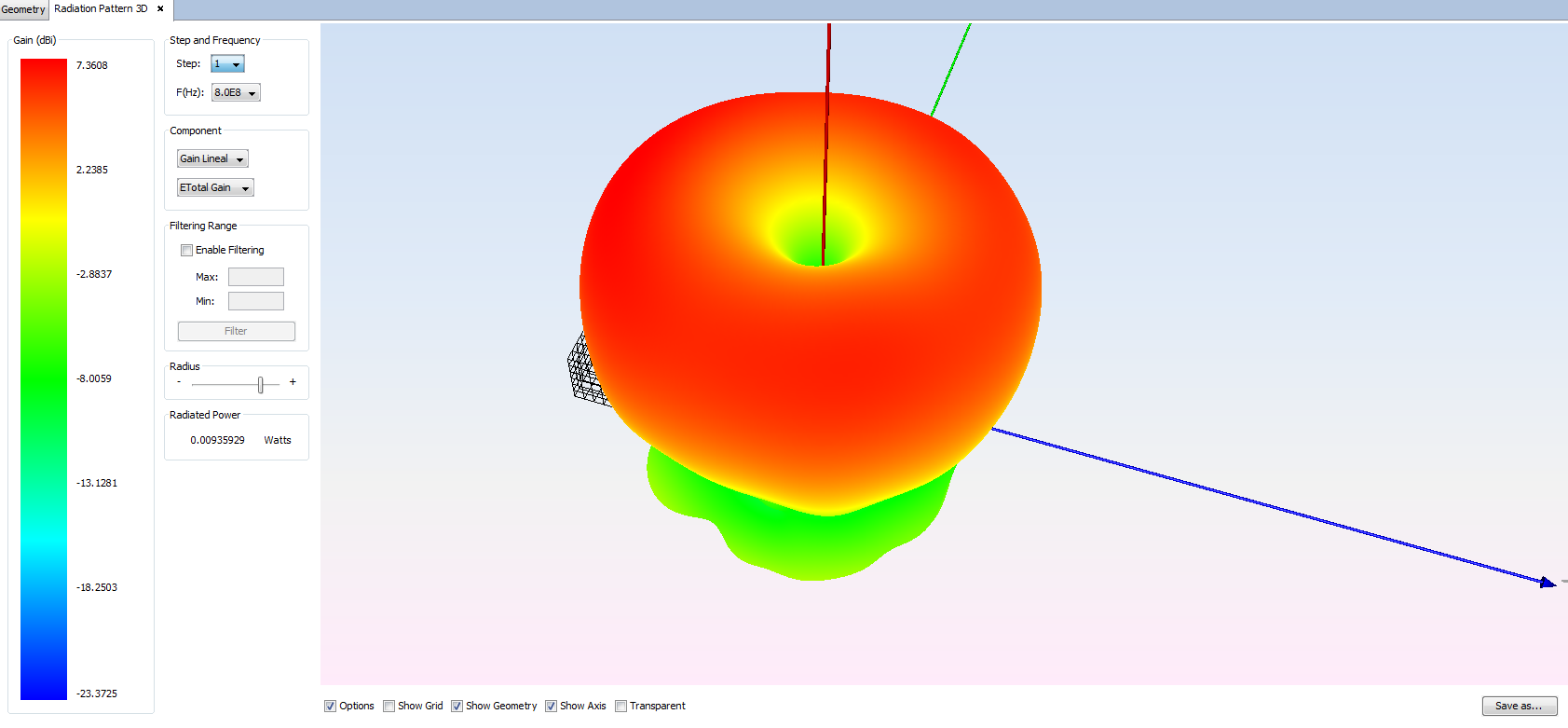
Task: Open the Step dropdown
Action: (227, 64)
